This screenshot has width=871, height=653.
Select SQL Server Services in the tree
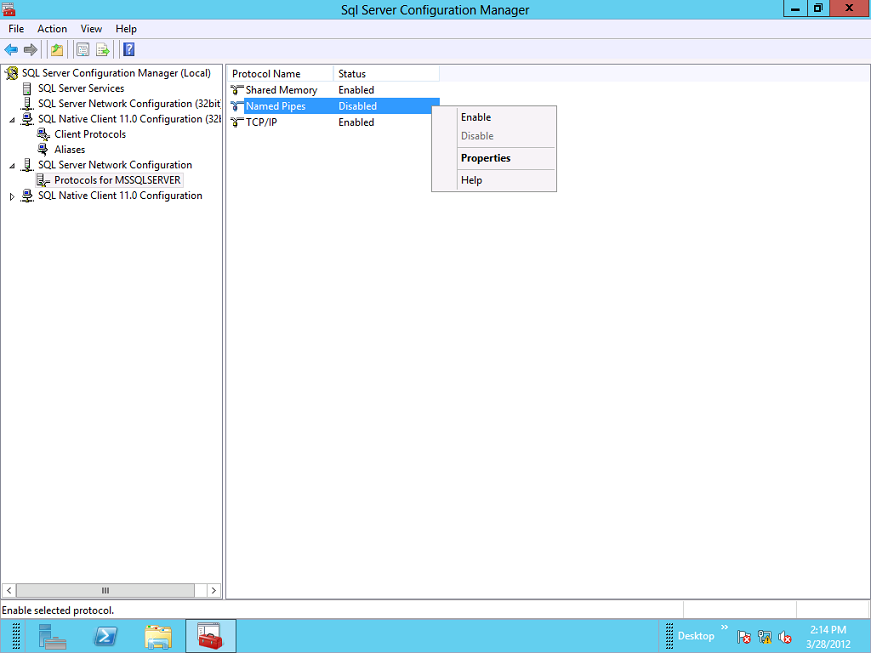(x=81, y=88)
